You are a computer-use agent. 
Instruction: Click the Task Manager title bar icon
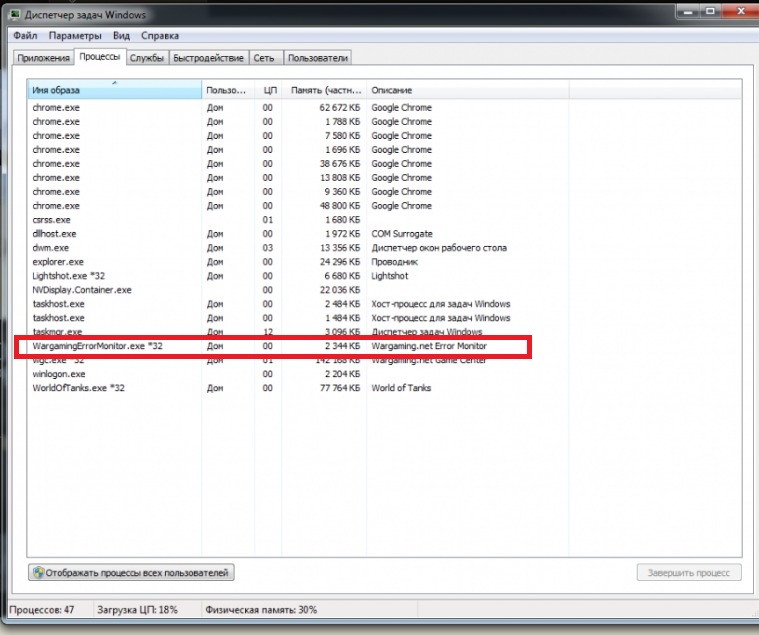coord(15,15)
